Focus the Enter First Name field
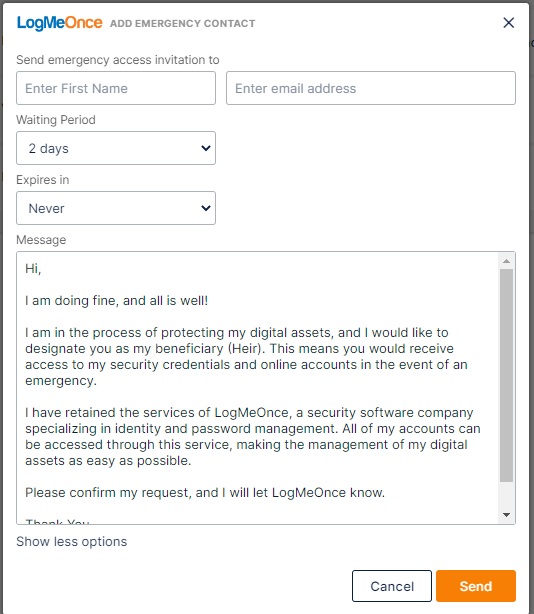The height and width of the screenshot is (614, 534). point(116,88)
